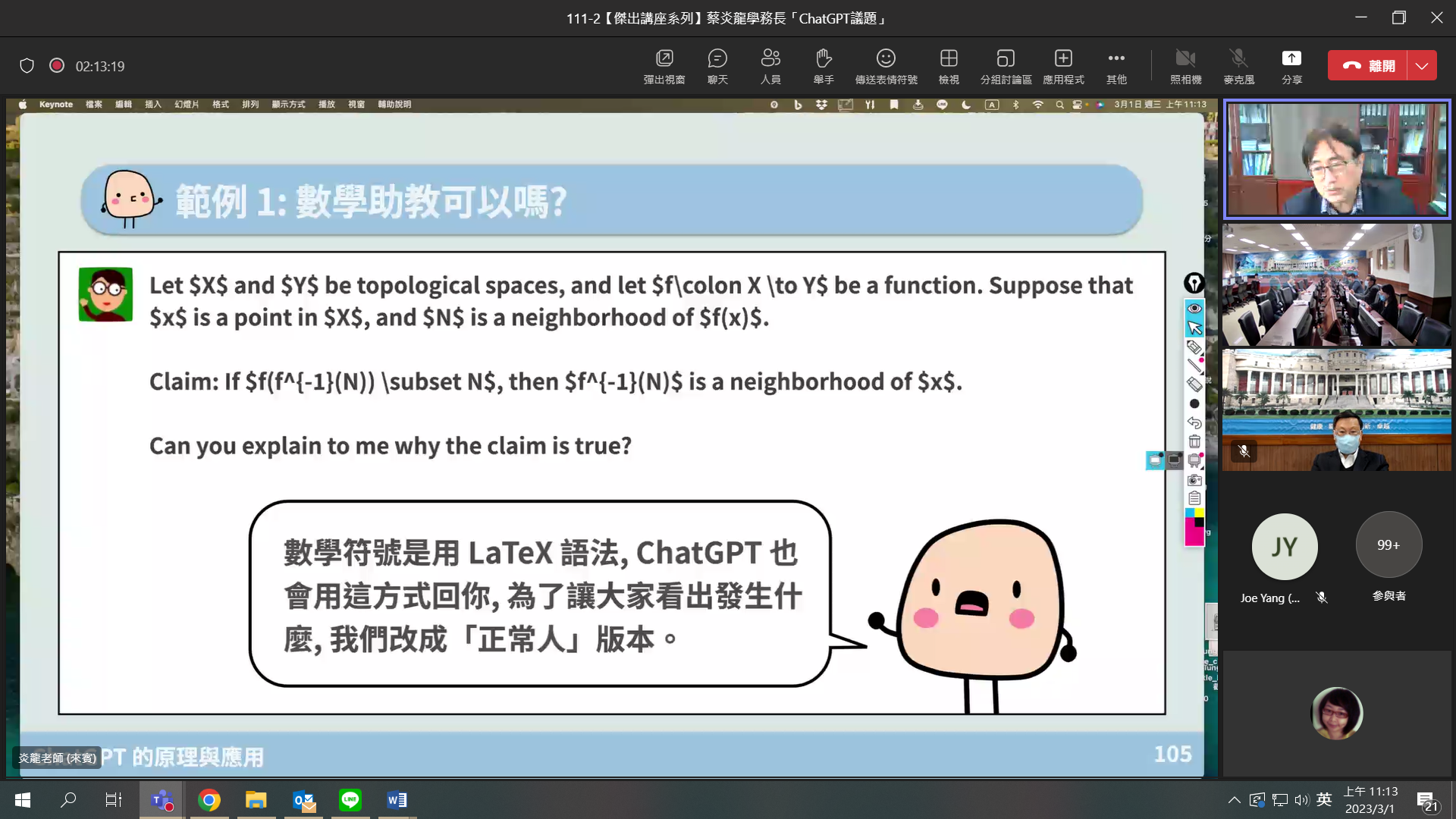This screenshot has width=1456, height=819.
Task: Open the 編輯 menu in Keynote
Action: (124, 105)
